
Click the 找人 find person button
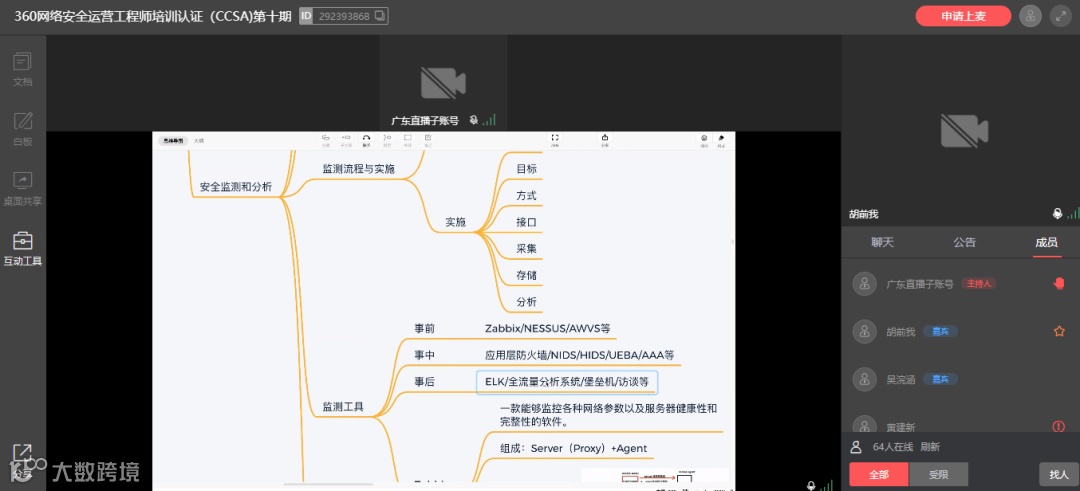point(1059,474)
